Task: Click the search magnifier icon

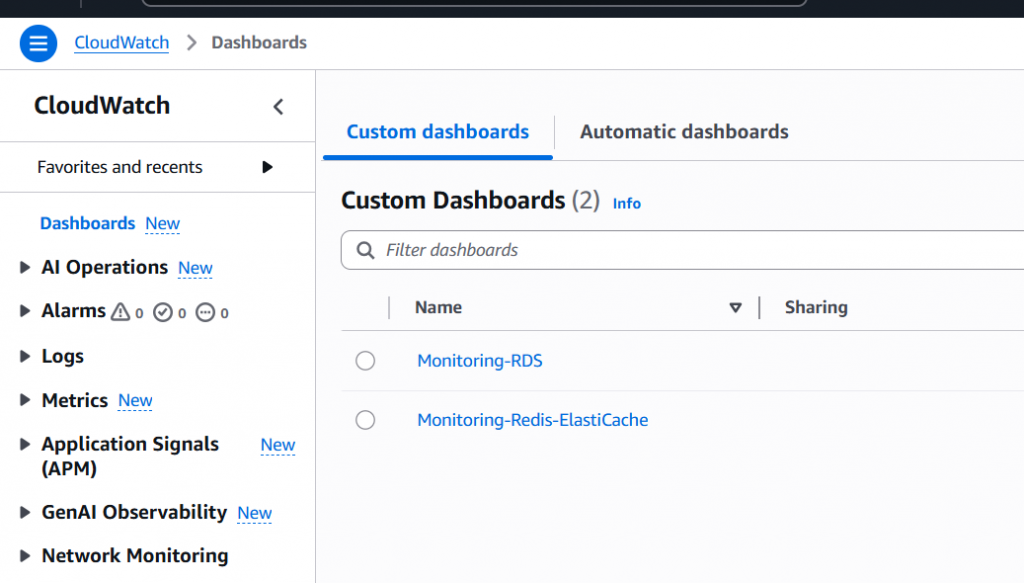Action: (366, 250)
